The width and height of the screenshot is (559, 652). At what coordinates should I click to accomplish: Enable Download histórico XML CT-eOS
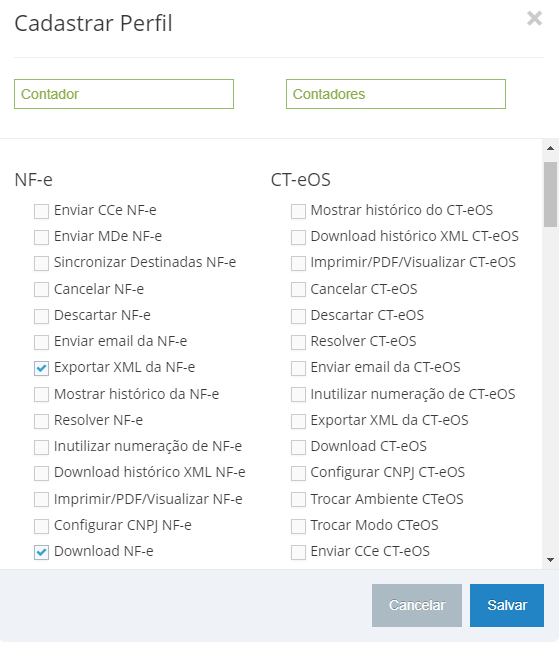click(298, 237)
